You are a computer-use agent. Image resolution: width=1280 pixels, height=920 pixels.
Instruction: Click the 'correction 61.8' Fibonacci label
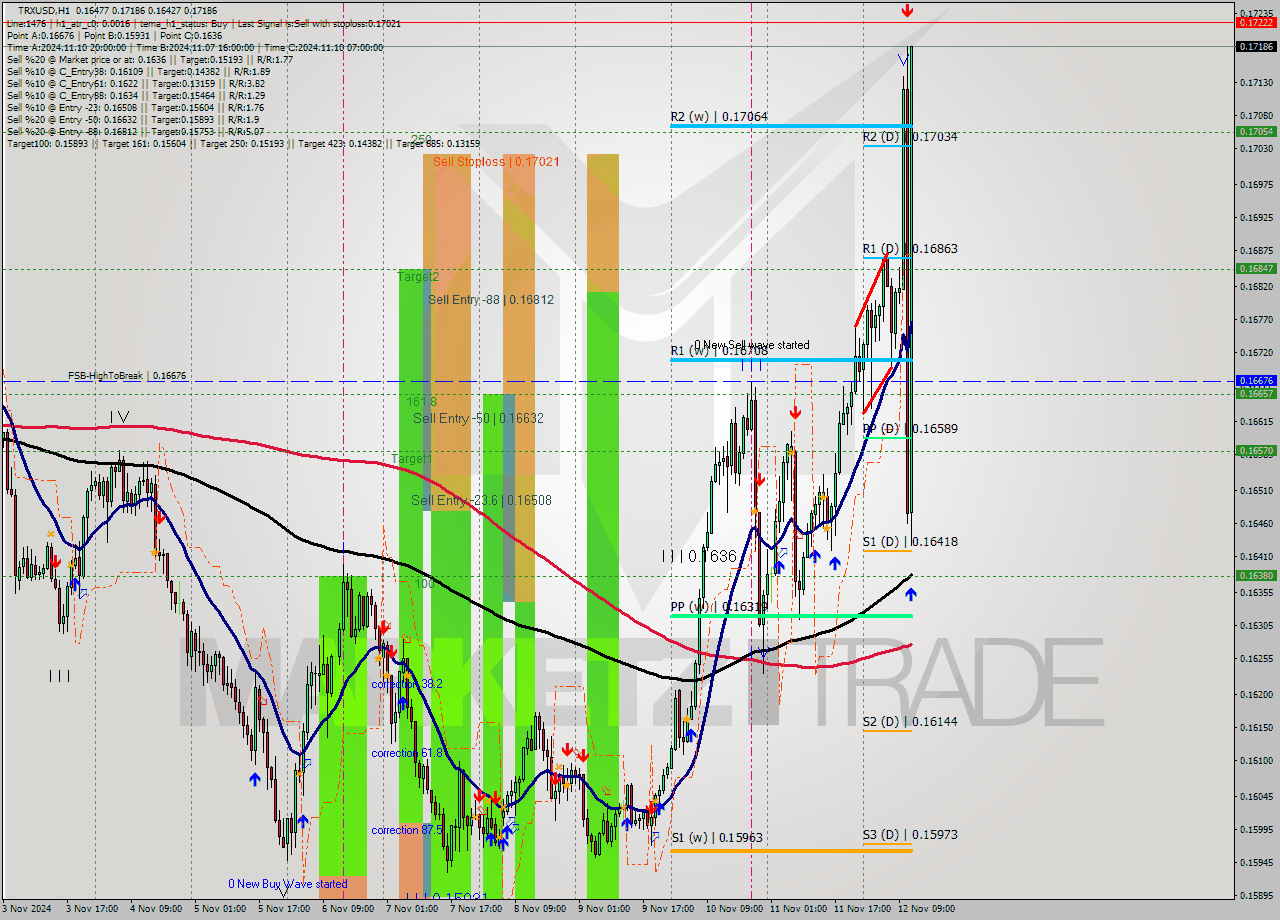[x=406, y=753]
